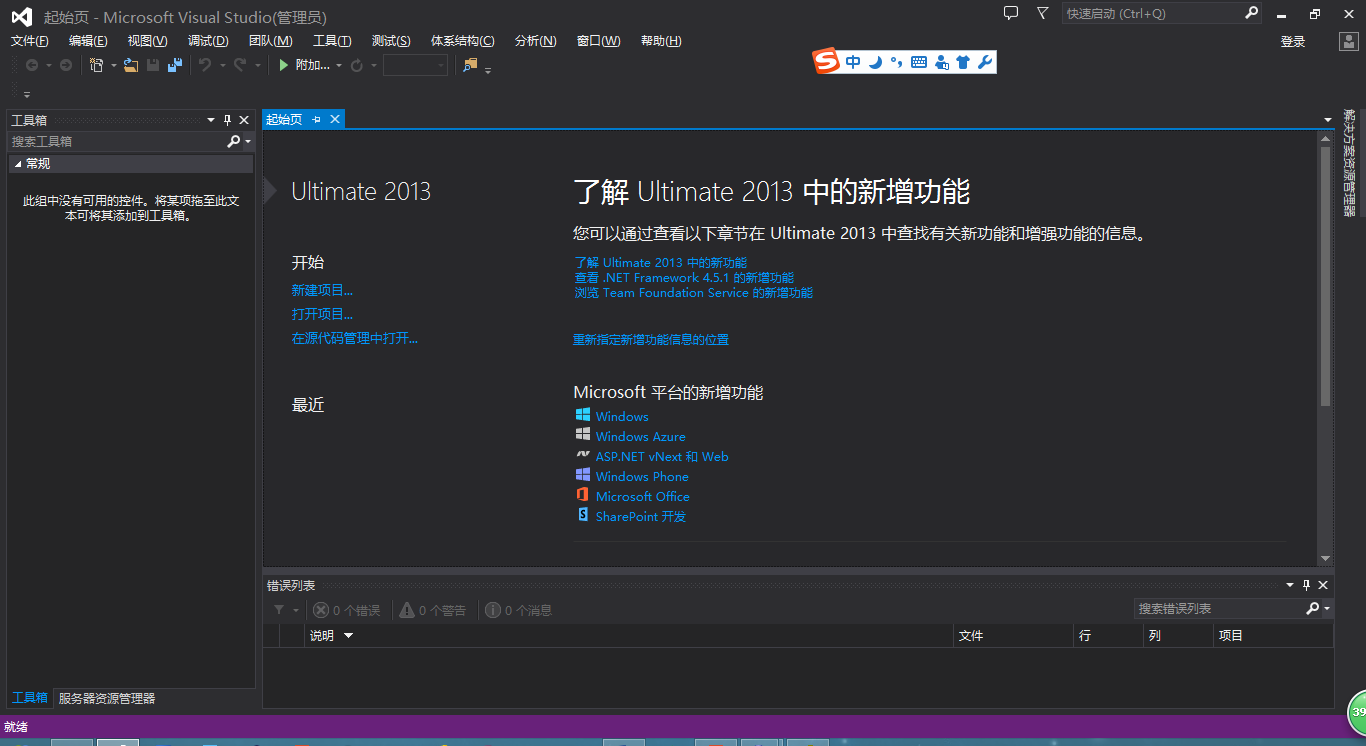Toggle the Sogou moon half-width icon
Screen dimensions: 1366x746
[875, 62]
